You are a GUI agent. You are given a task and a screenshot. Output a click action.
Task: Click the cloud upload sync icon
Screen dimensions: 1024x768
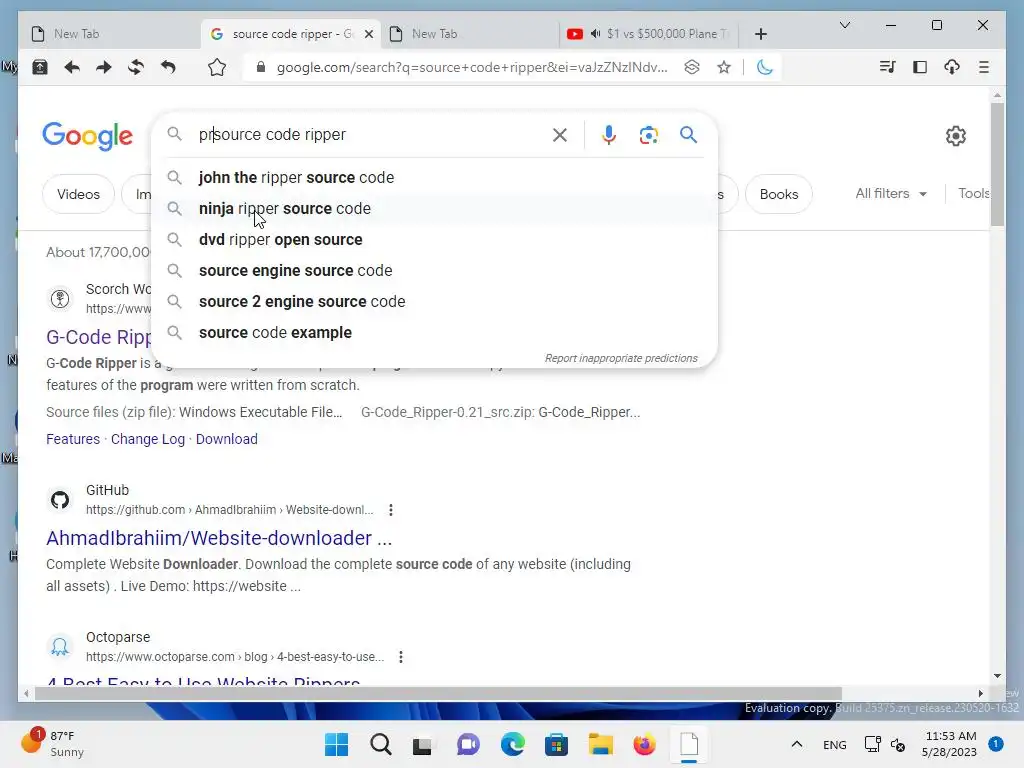952,67
